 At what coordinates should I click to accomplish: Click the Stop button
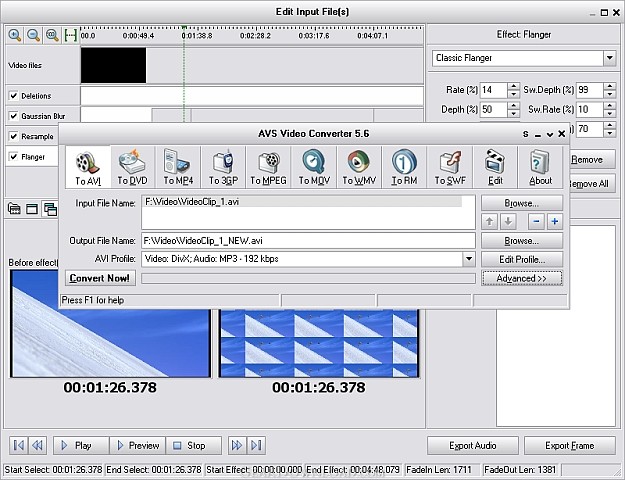coord(194,445)
